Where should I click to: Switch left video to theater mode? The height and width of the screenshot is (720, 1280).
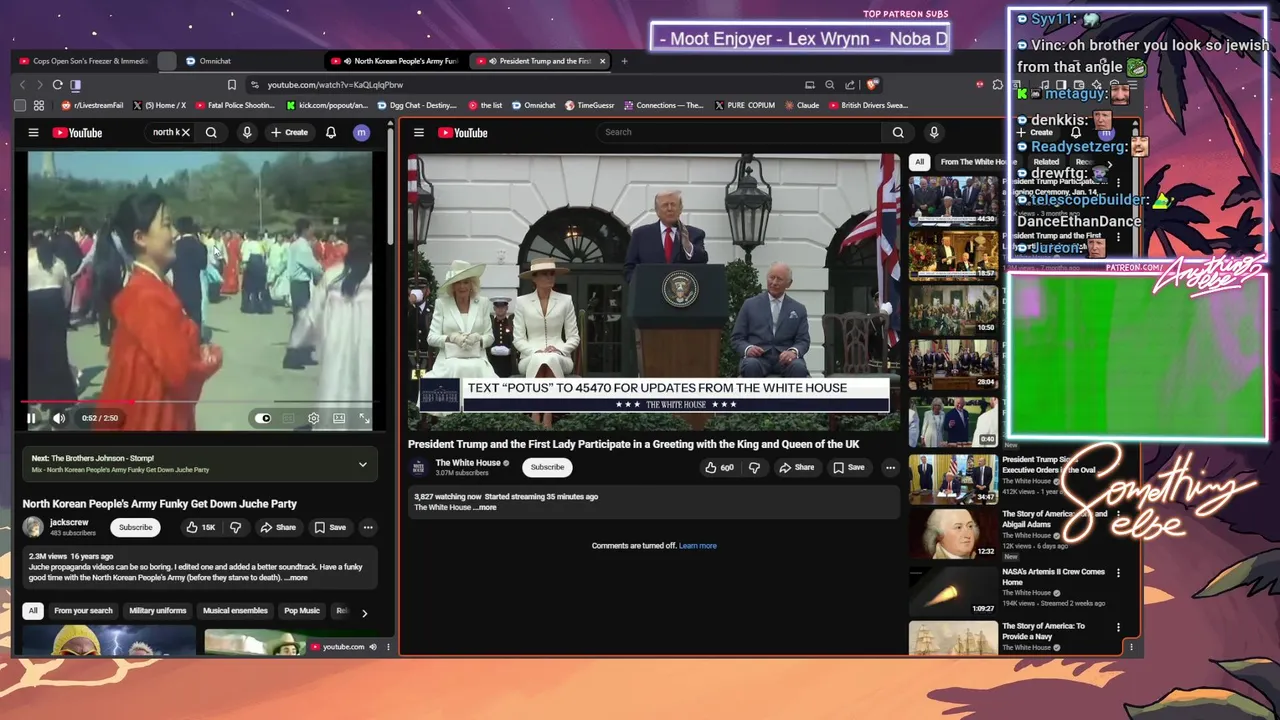(x=339, y=418)
